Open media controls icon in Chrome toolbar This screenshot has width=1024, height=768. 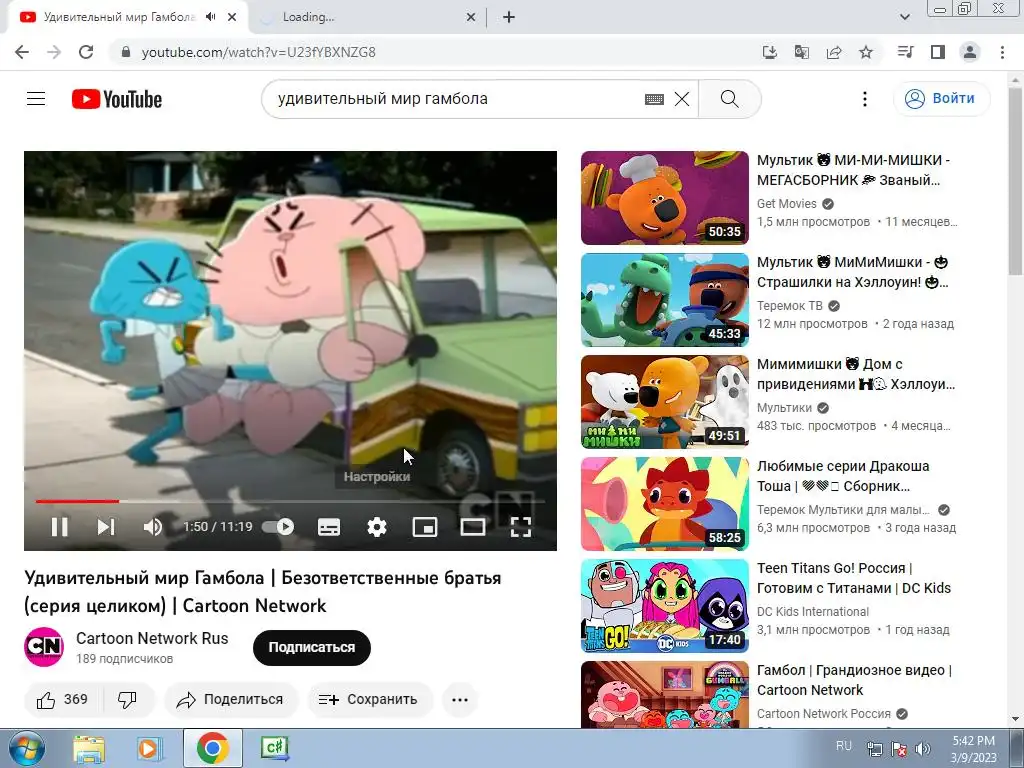[906, 52]
